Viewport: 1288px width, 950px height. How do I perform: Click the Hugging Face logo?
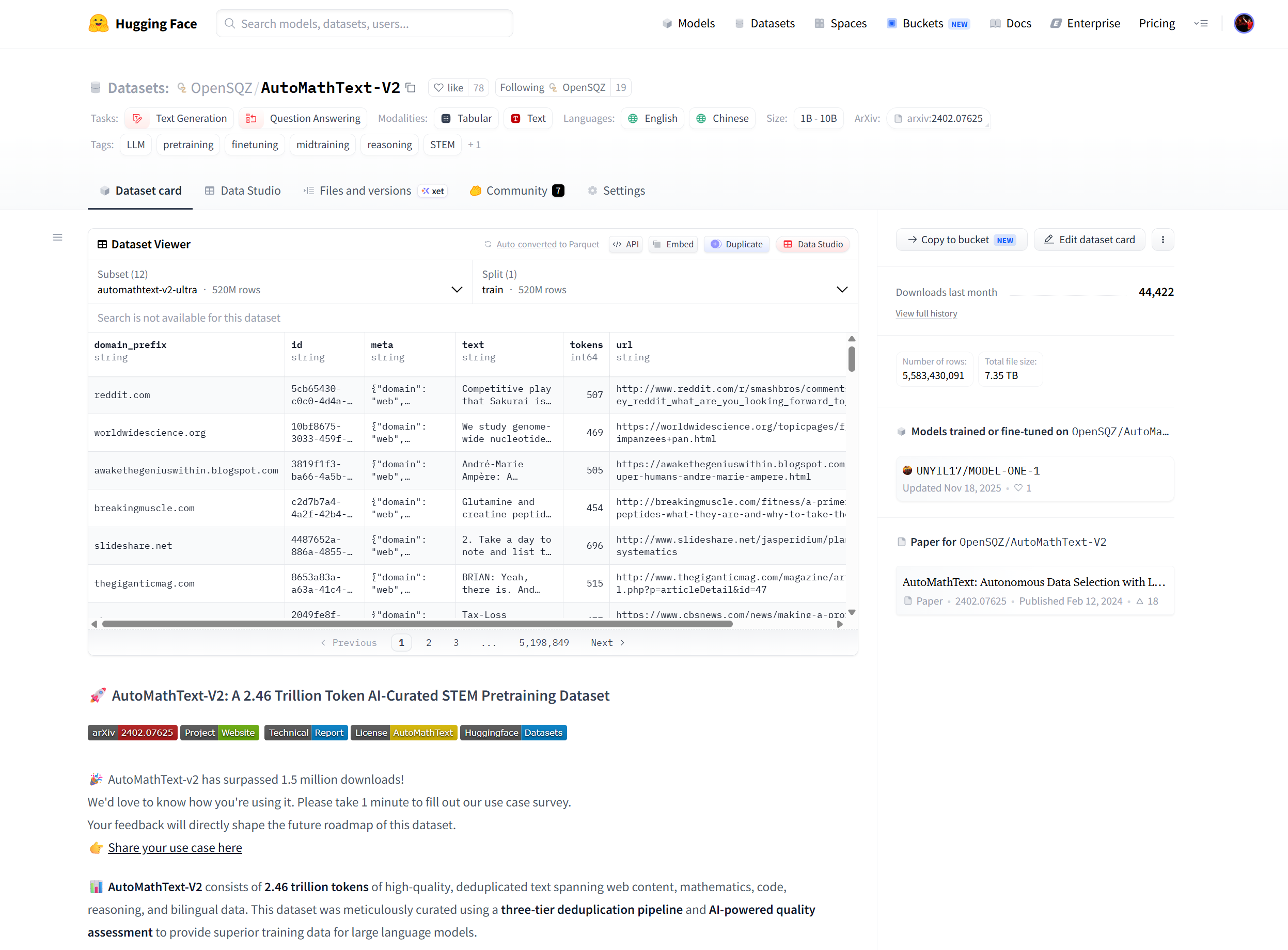click(x=143, y=24)
